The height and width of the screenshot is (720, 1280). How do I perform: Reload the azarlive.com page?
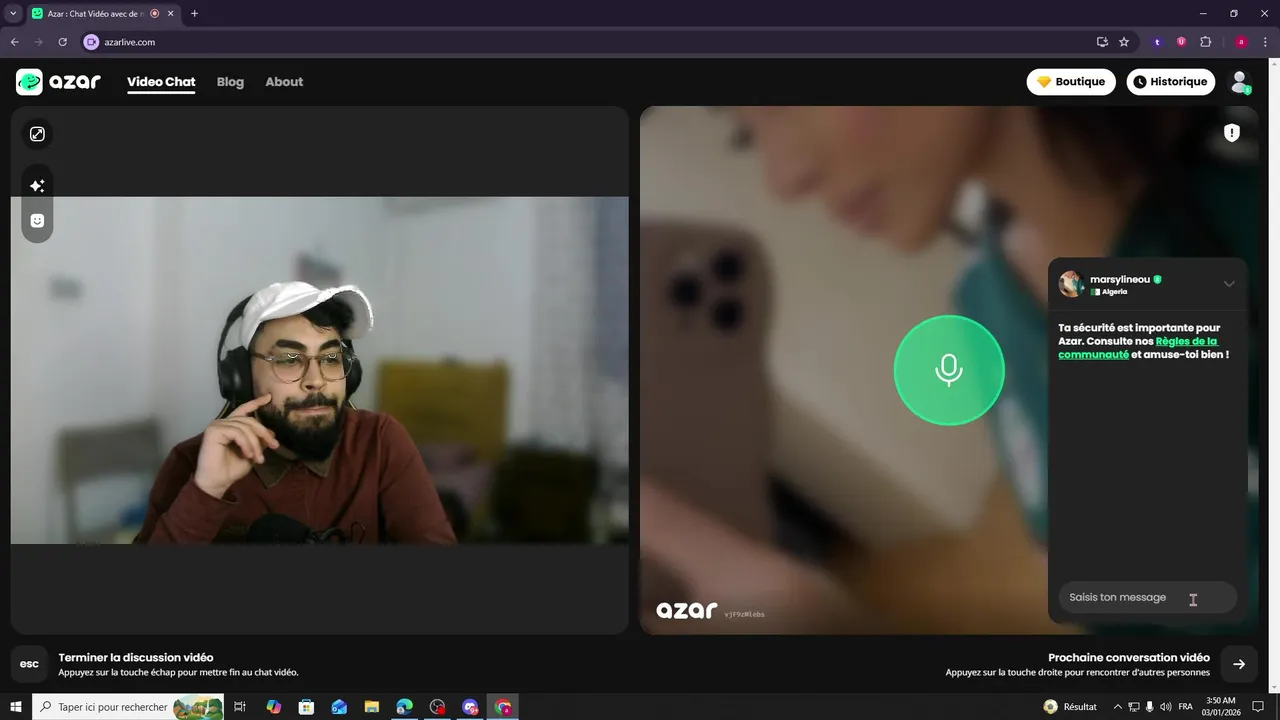(62, 42)
